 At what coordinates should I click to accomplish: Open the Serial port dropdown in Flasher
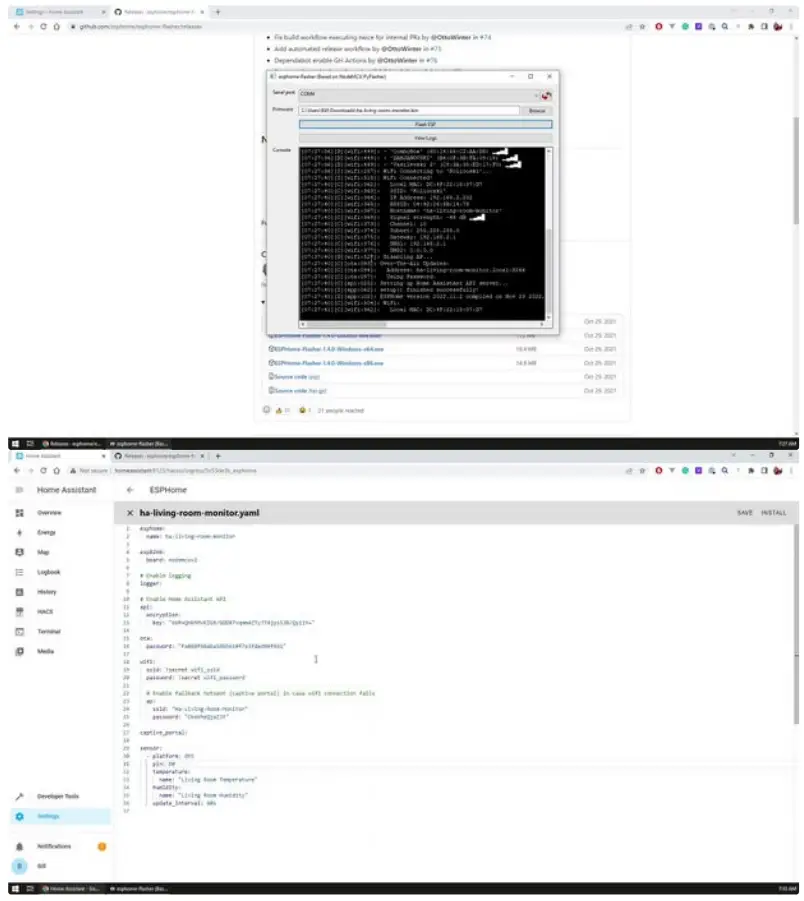[419, 94]
